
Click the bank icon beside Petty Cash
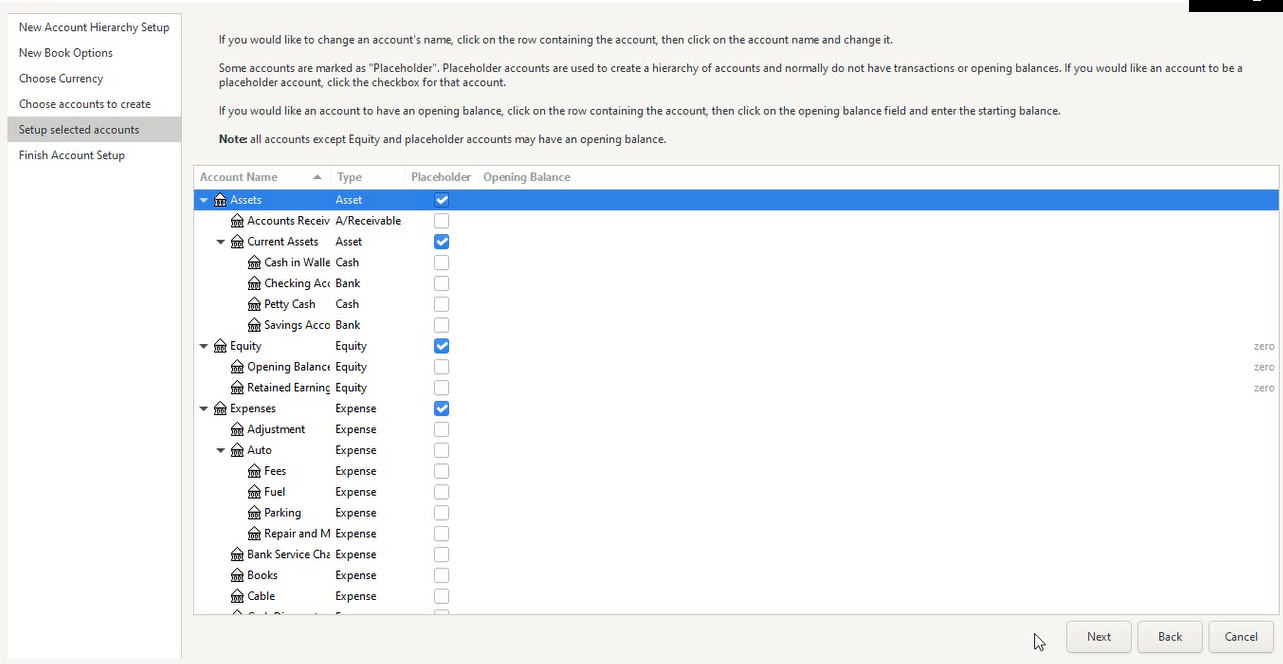pyautogui.click(x=254, y=304)
